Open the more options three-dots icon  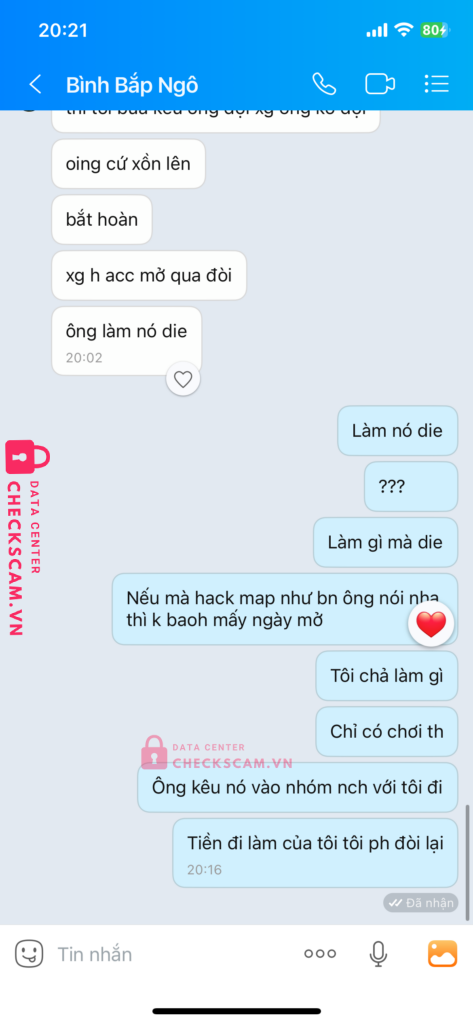point(320,954)
